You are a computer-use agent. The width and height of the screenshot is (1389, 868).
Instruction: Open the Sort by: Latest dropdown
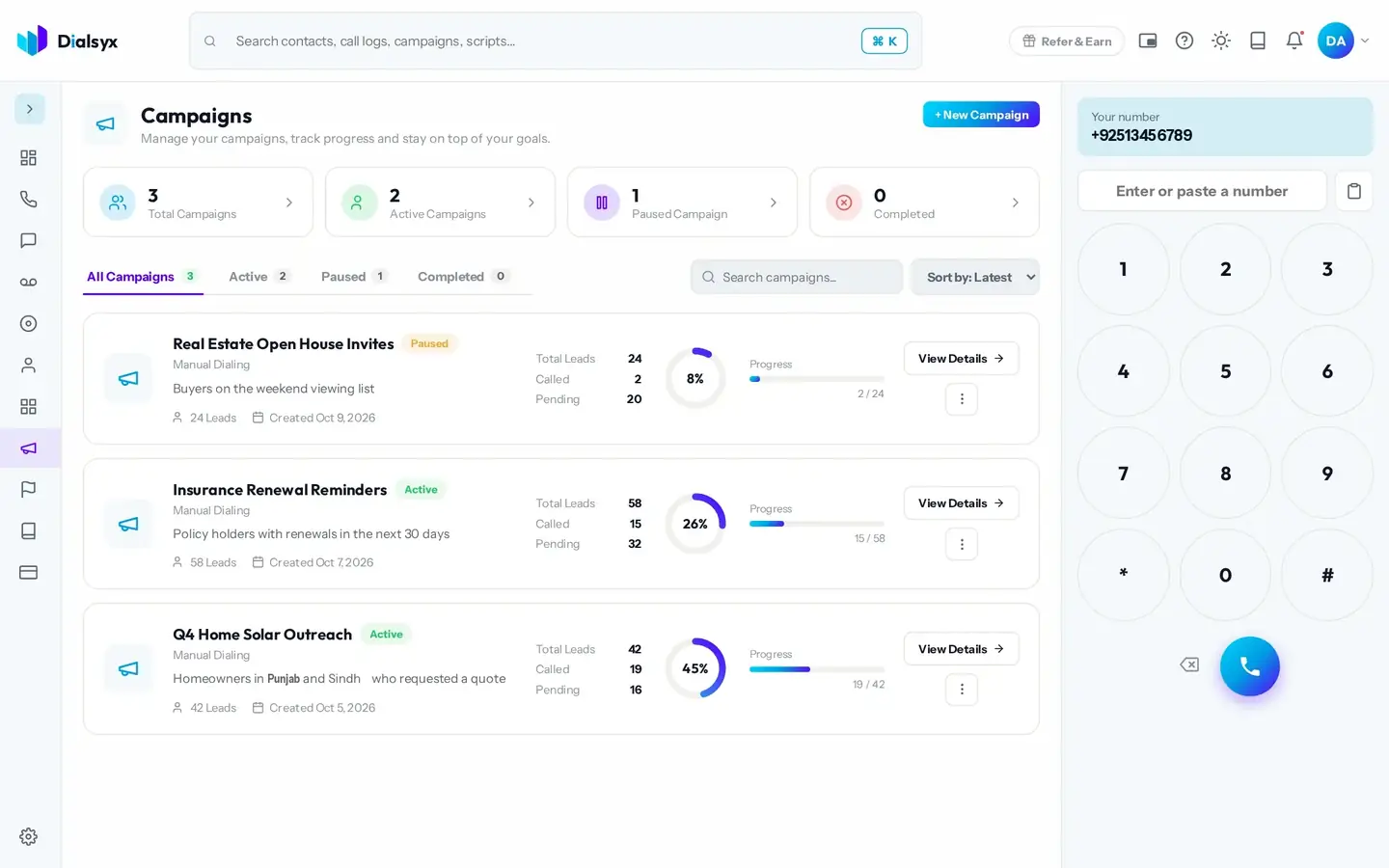[x=975, y=277]
